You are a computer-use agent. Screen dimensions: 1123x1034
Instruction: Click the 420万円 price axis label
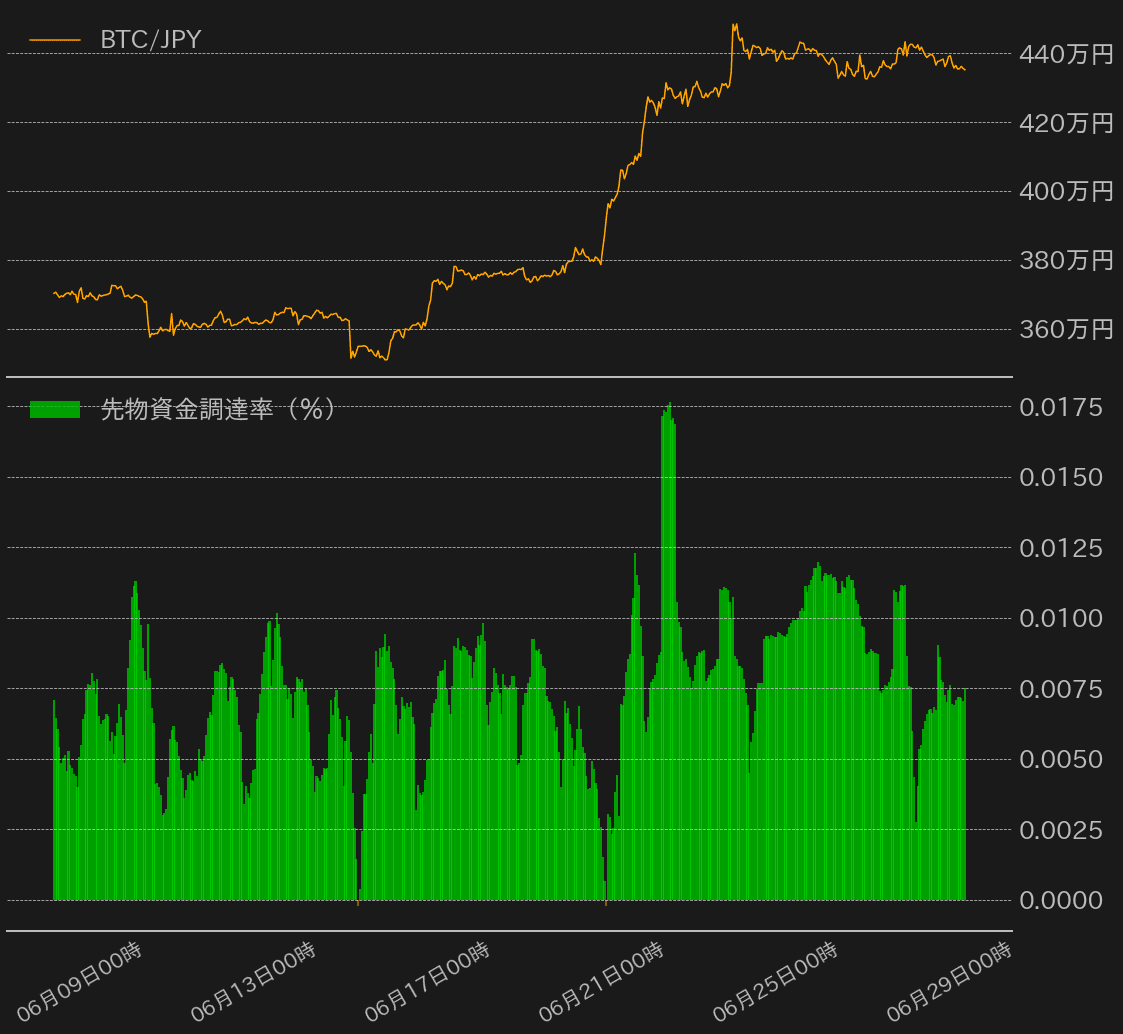pyautogui.click(x=1066, y=123)
